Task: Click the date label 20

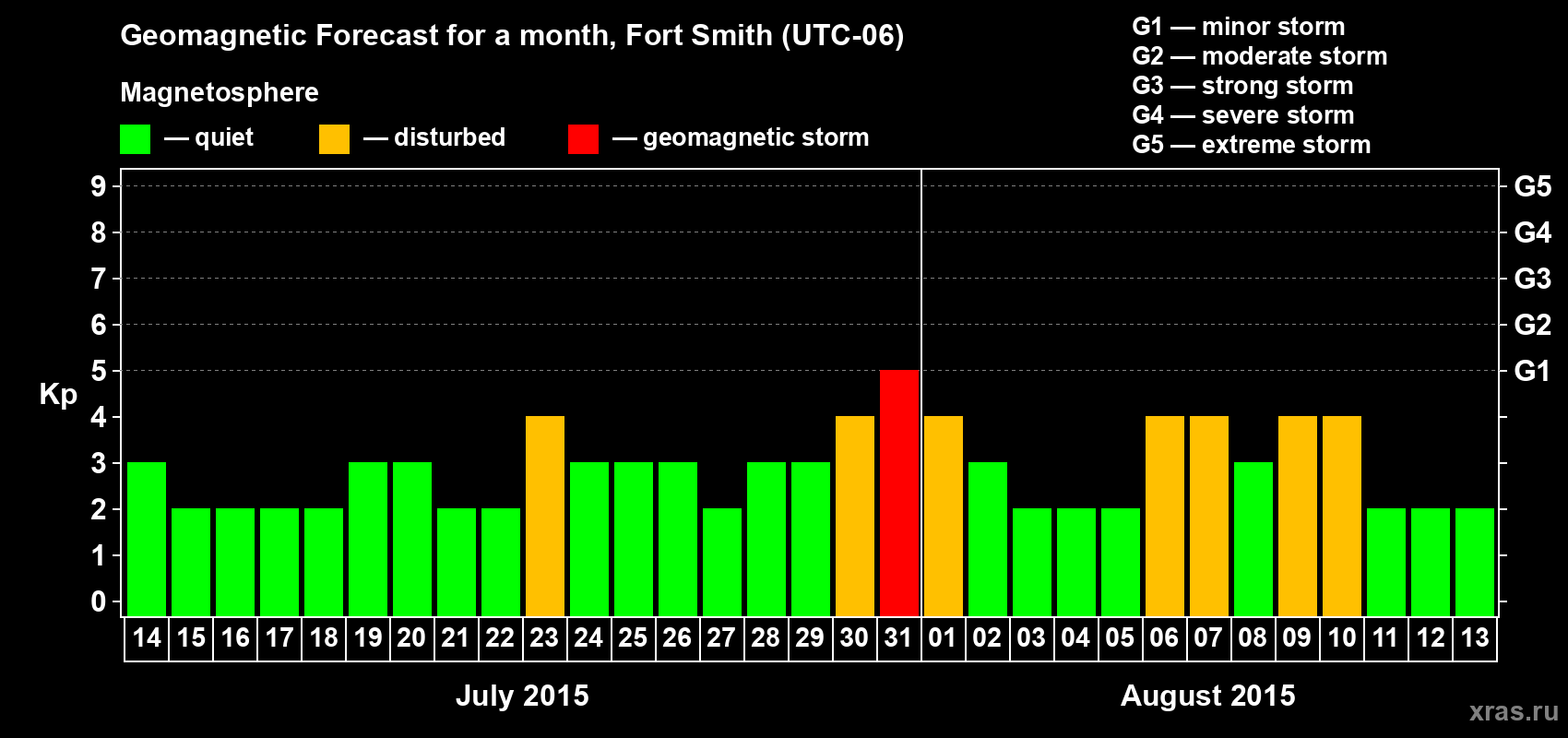Action: [411, 637]
